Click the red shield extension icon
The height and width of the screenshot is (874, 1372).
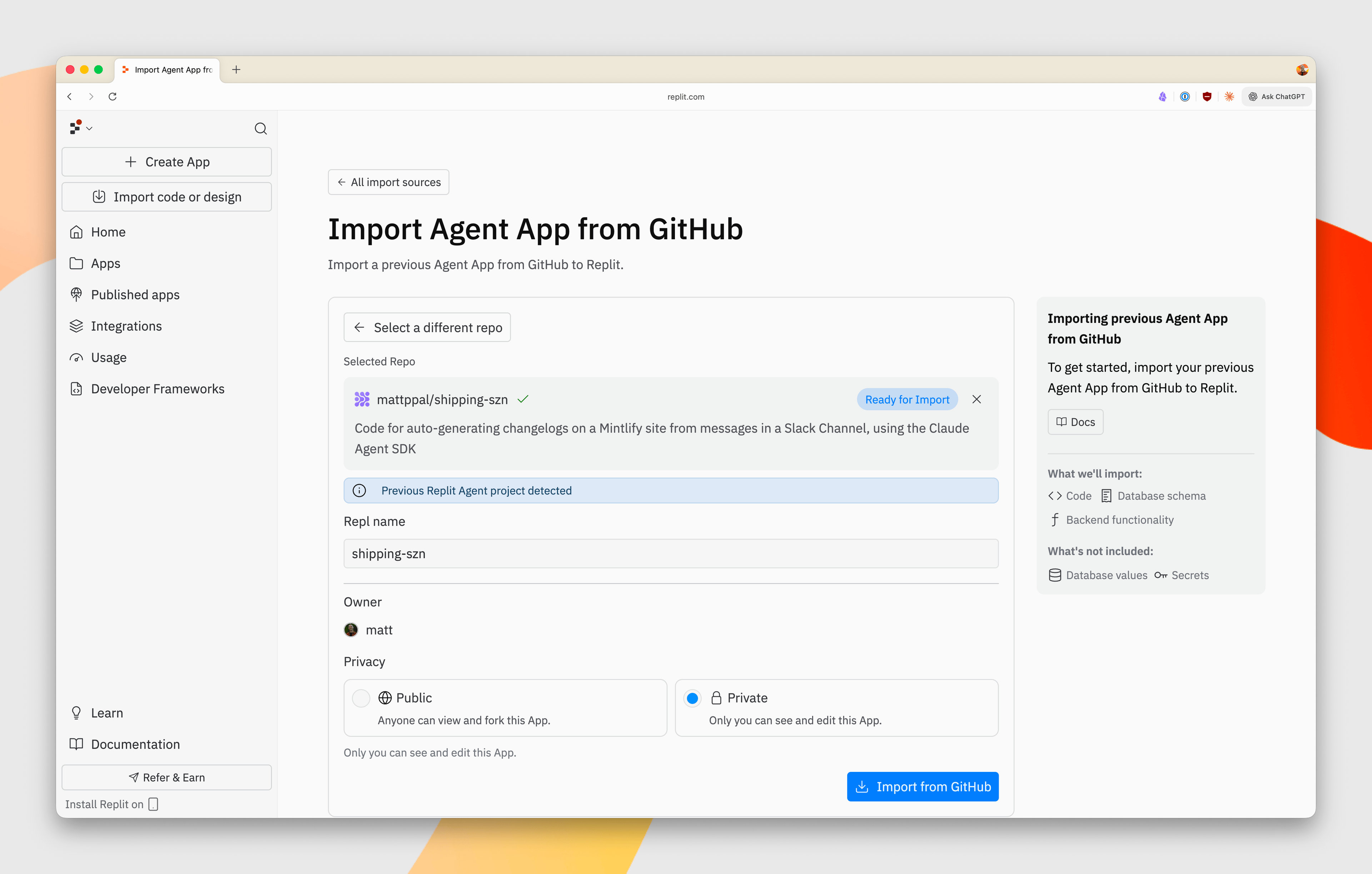pyautogui.click(x=1207, y=96)
